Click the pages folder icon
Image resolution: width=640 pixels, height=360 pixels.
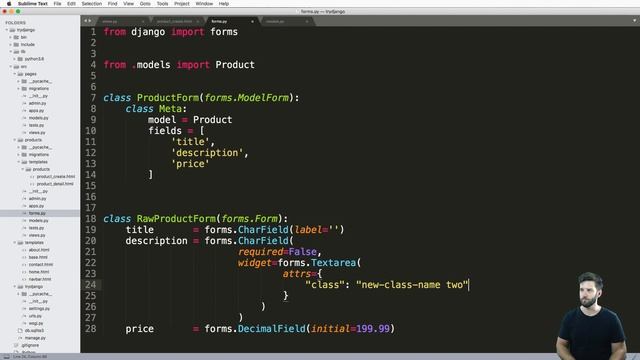[20, 74]
